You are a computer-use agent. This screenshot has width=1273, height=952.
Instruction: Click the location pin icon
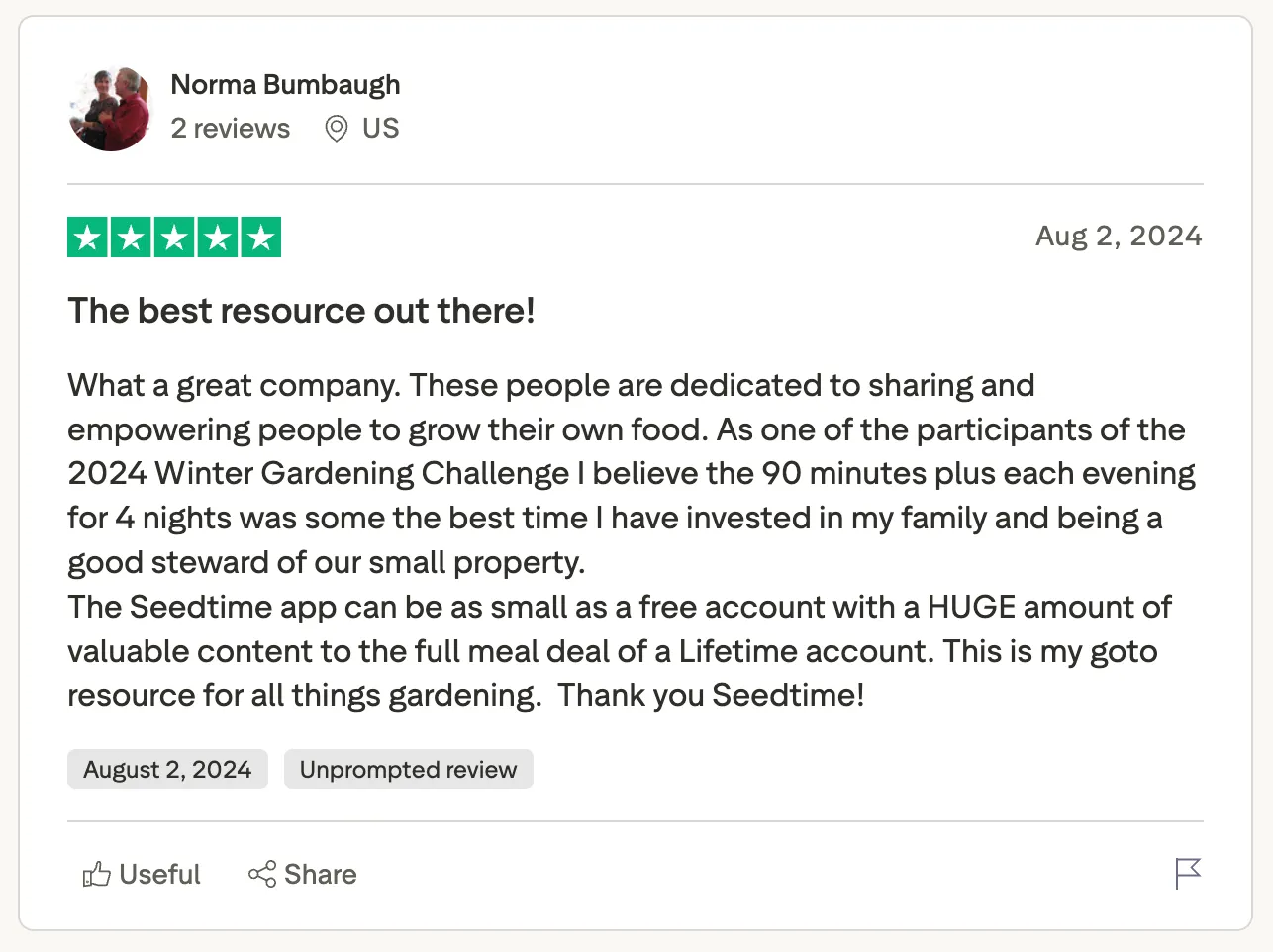pyautogui.click(x=337, y=129)
